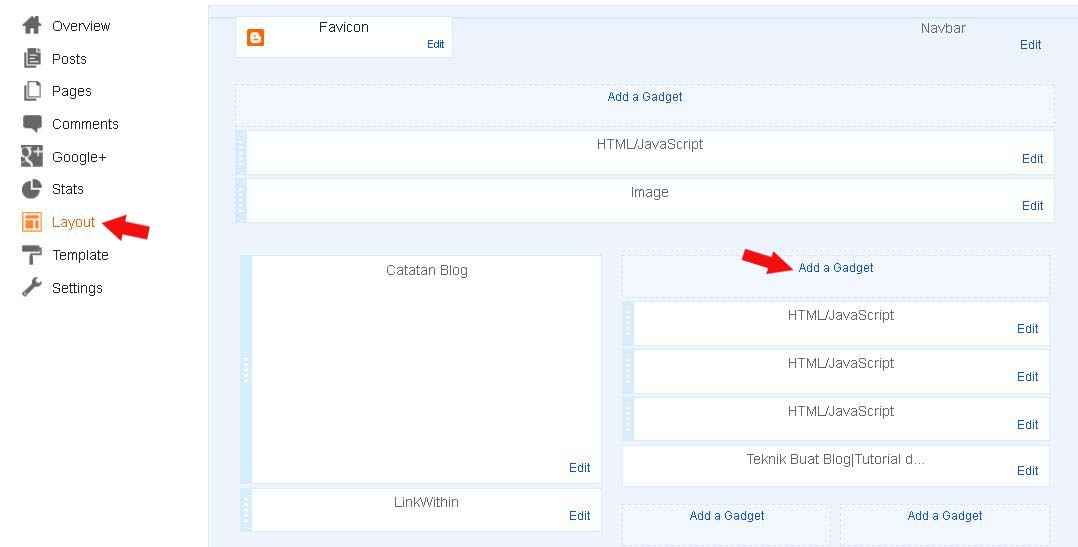
Task: Open the Overview menu item
Action: point(81,26)
